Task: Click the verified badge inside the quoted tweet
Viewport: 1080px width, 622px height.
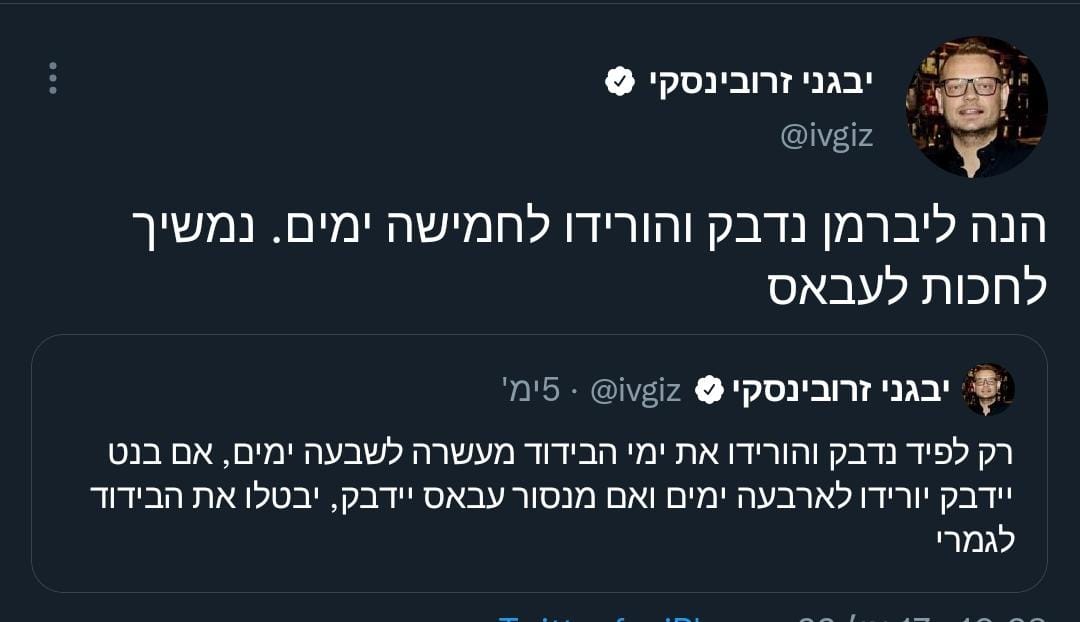Action: tap(708, 390)
